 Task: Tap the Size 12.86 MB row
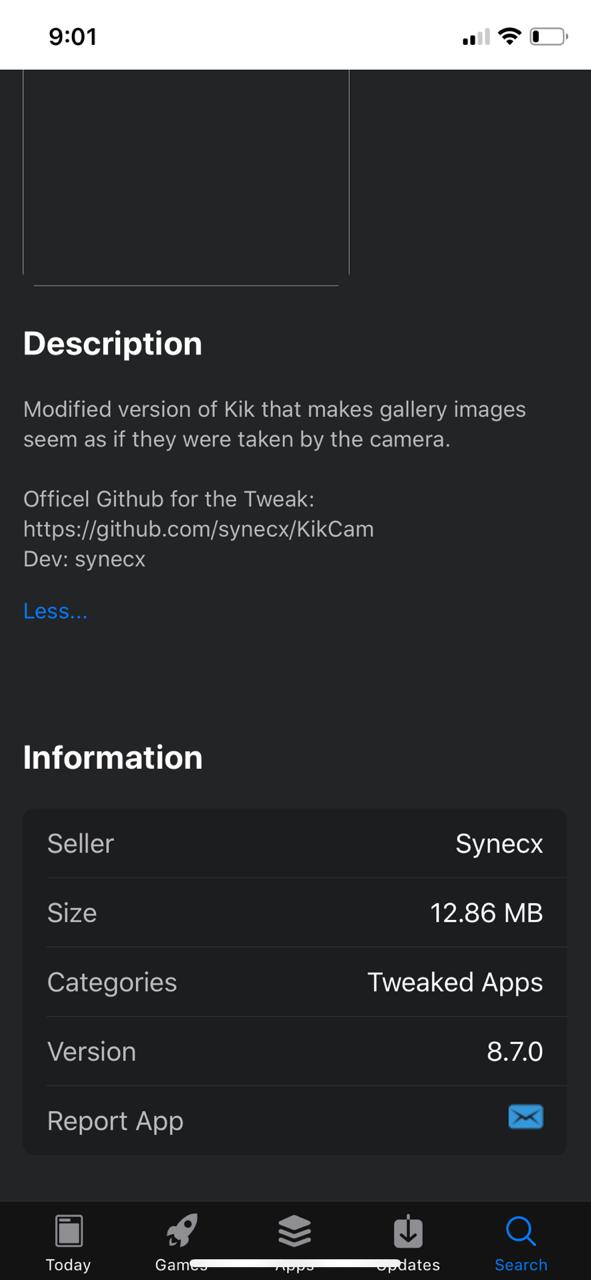pos(295,912)
